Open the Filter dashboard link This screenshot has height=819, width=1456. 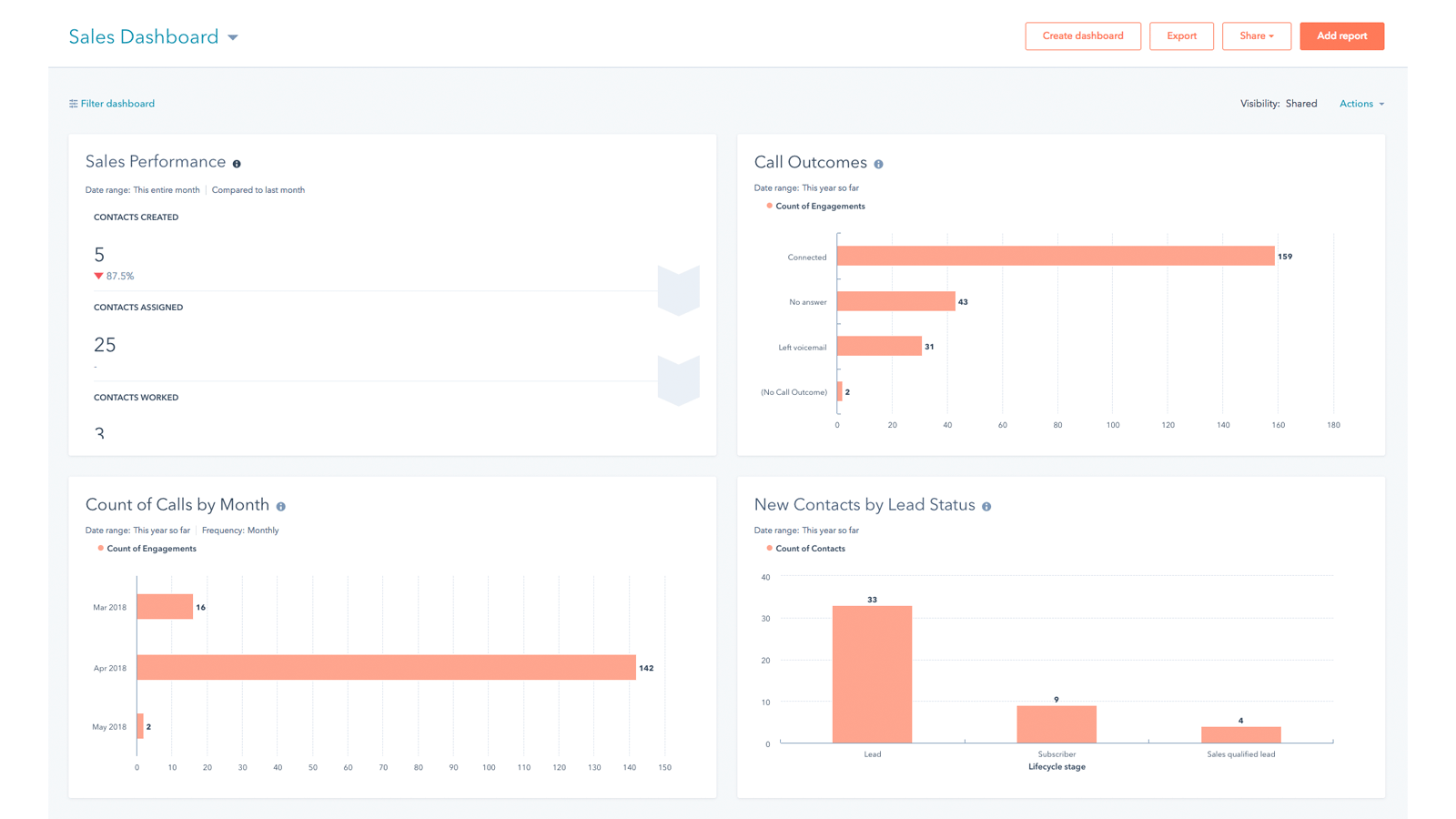pos(117,104)
